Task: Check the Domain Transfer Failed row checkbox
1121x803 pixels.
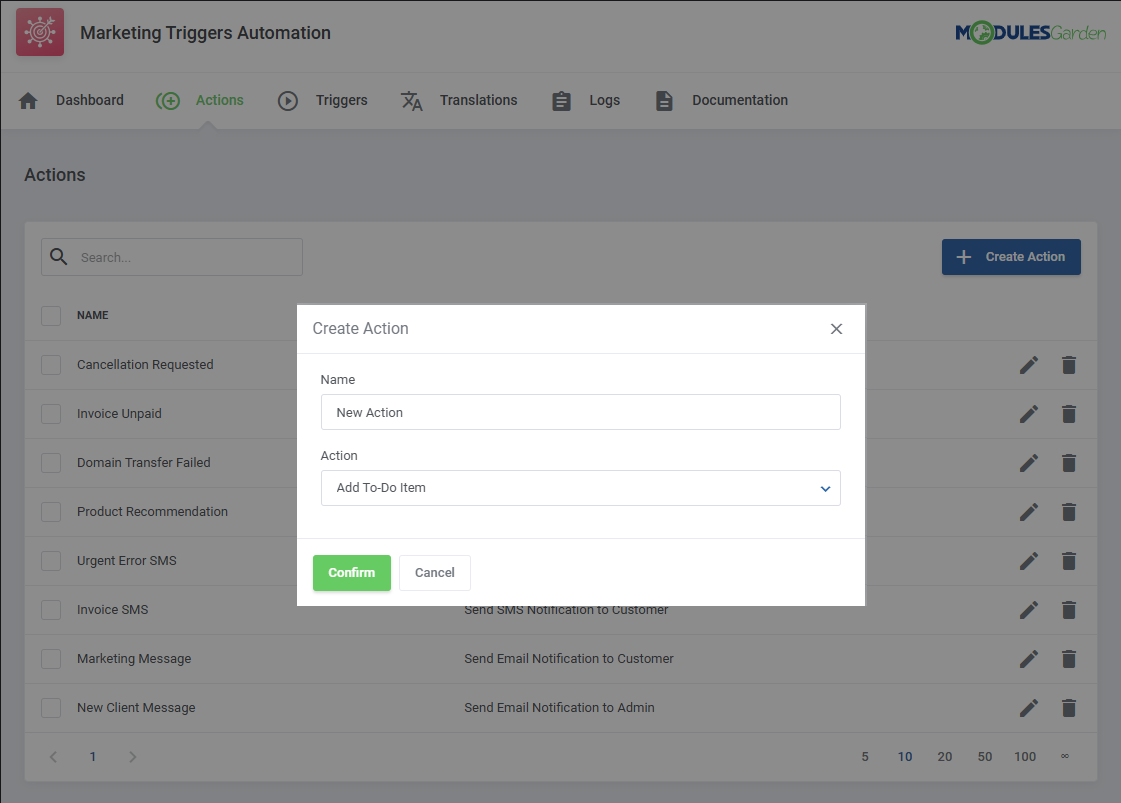Action: (51, 463)
